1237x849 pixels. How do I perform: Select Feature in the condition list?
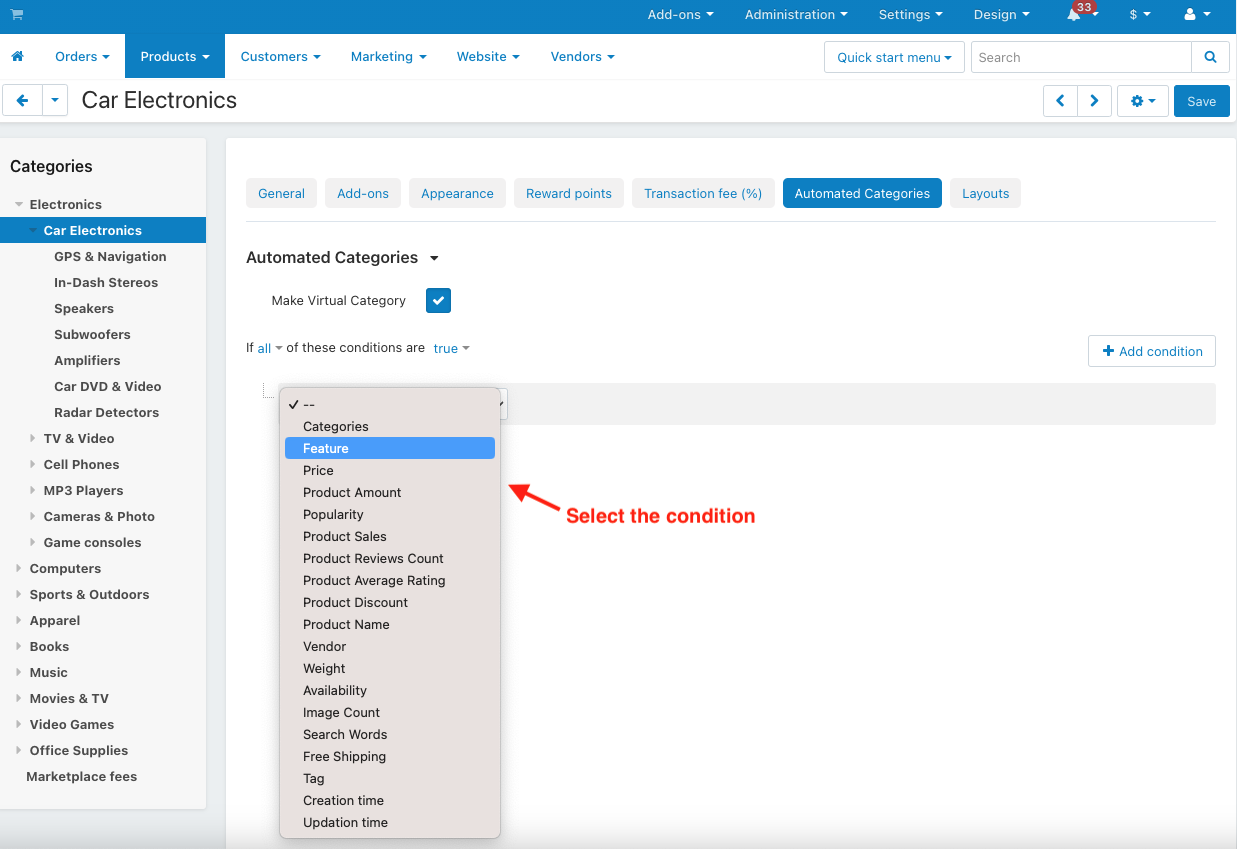390,448
